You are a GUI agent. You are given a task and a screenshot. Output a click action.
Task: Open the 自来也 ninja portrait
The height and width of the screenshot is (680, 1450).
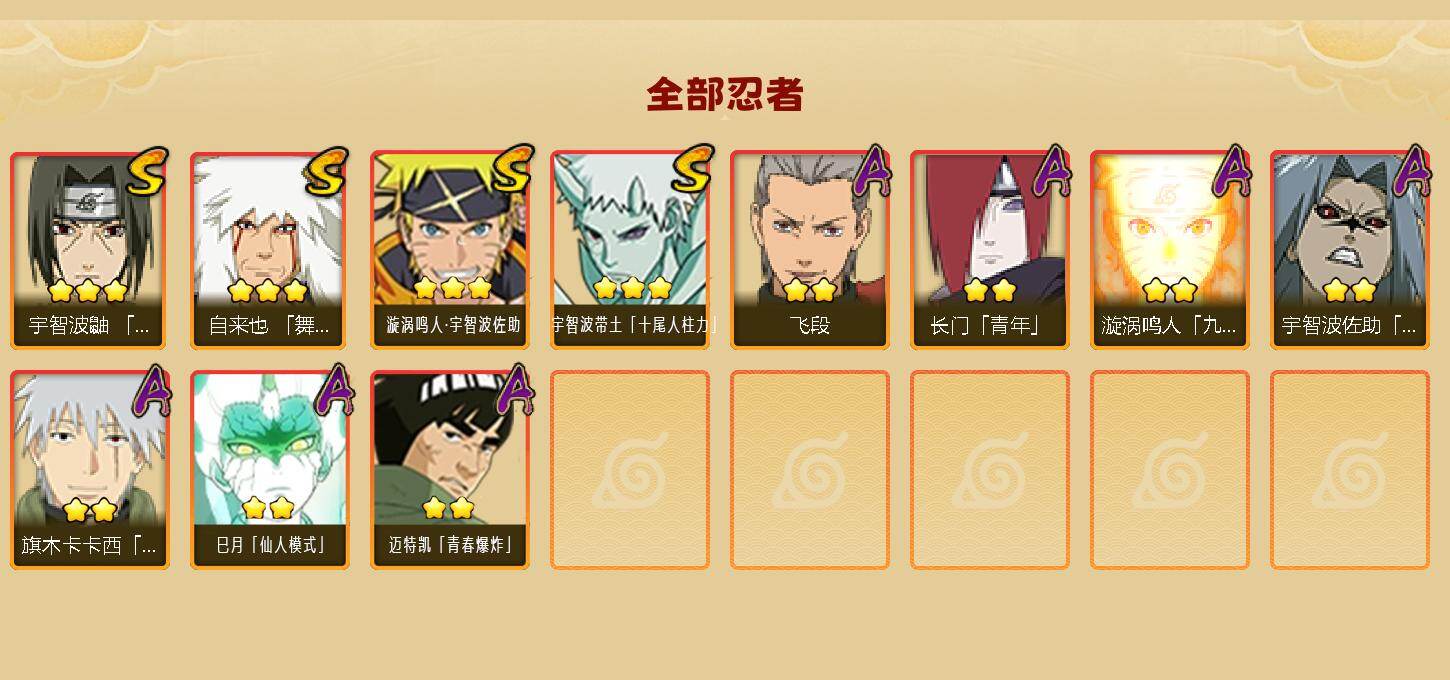tap(270, 250)
